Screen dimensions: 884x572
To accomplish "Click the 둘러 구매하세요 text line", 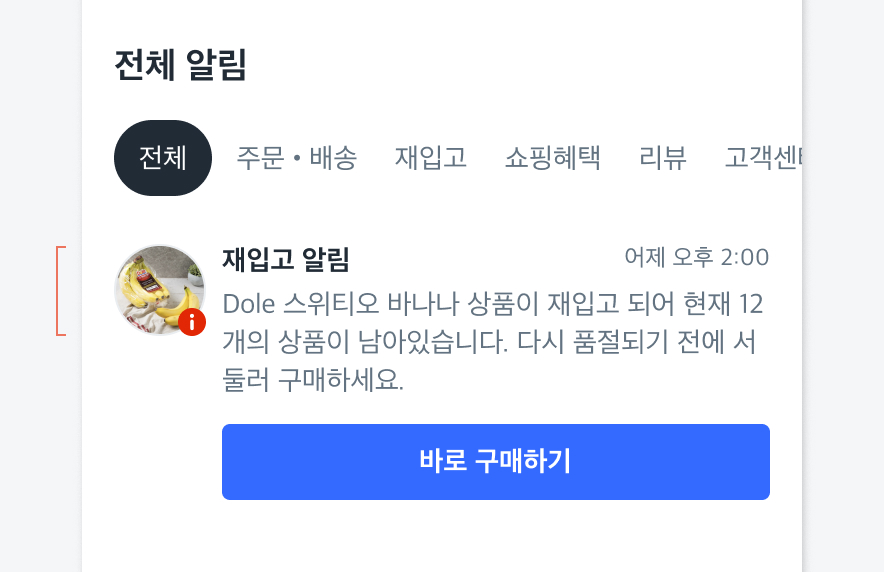I will [x=312, y=381].
